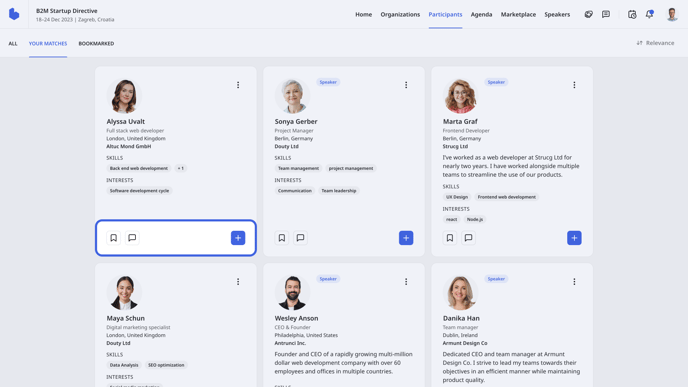Switch to the Bookmarked tab
688x387 pixels.
[96, 43]
